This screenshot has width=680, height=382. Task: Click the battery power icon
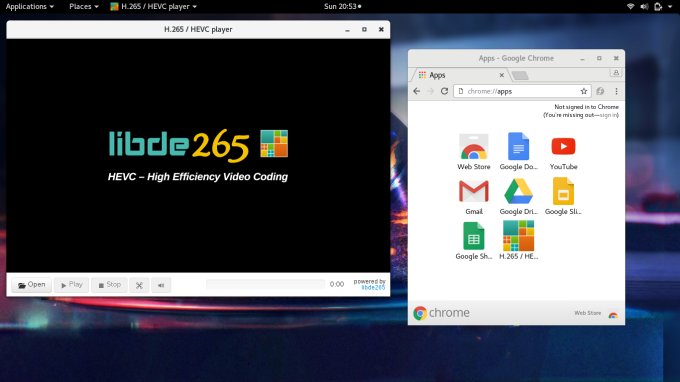tap(658, 7)
